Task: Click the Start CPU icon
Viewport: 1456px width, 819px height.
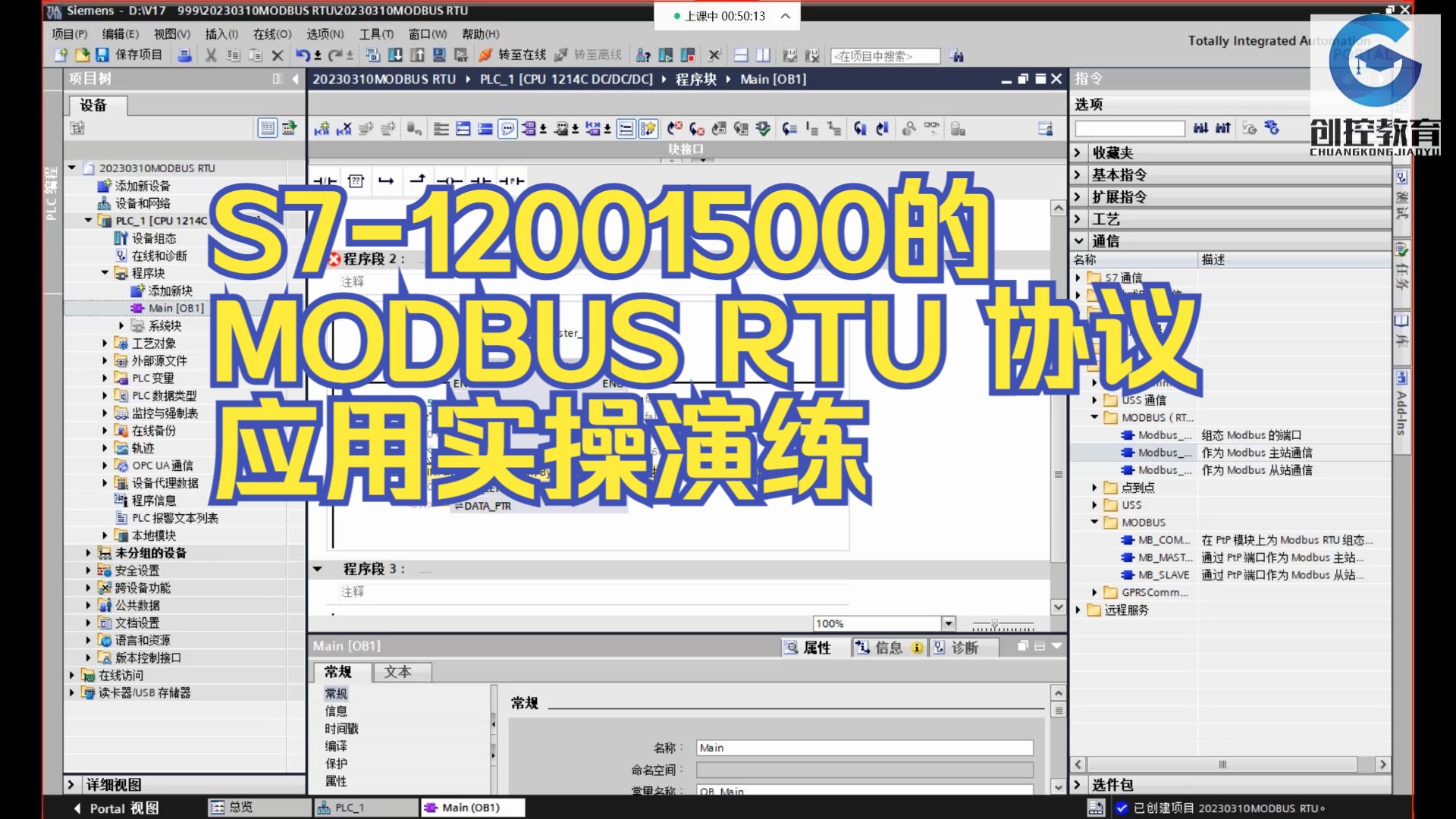Action: (665, 55)
